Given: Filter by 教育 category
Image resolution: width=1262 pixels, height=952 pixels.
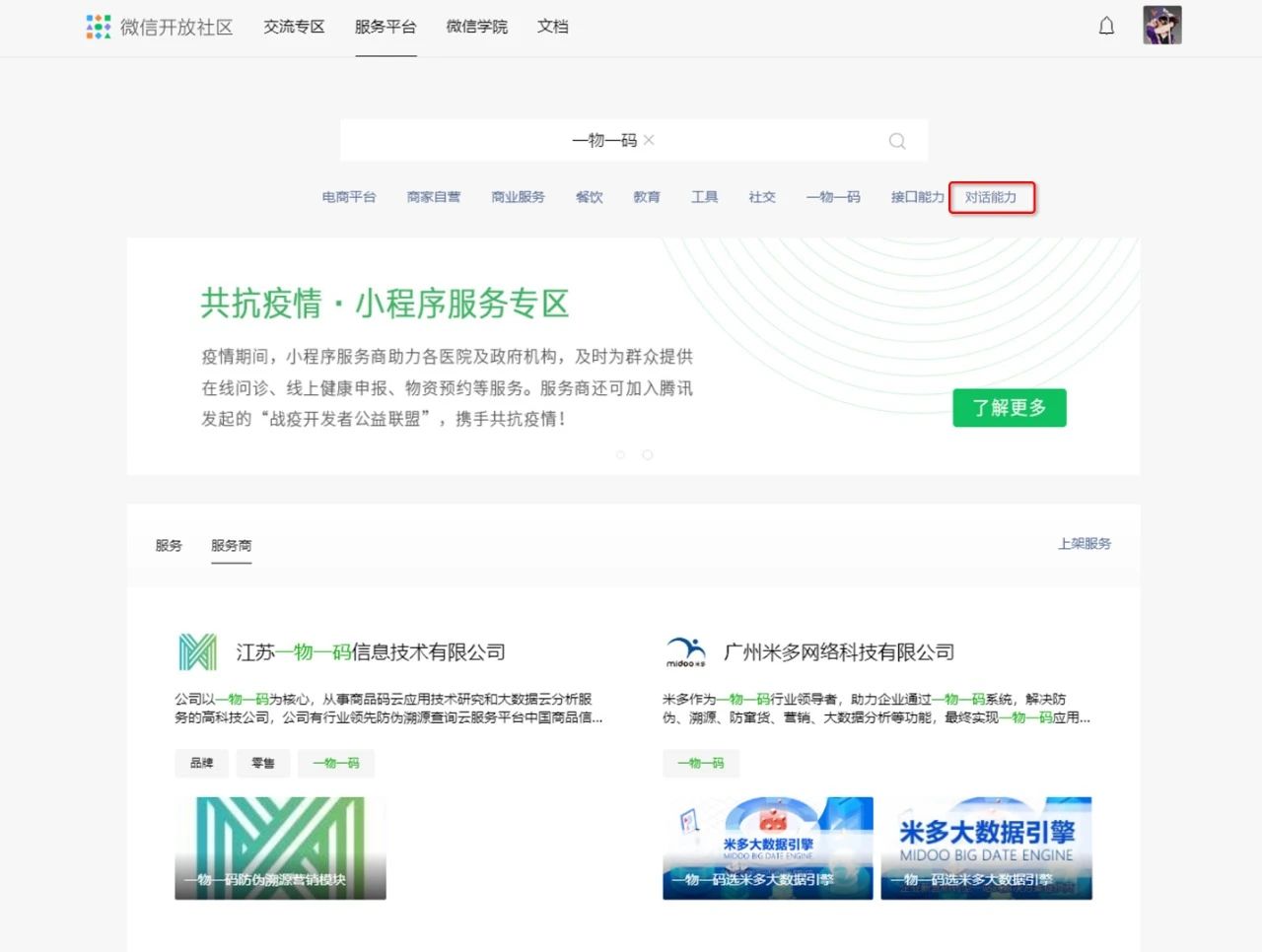Looking at the screenshot, I should click(x=647, y=197).
